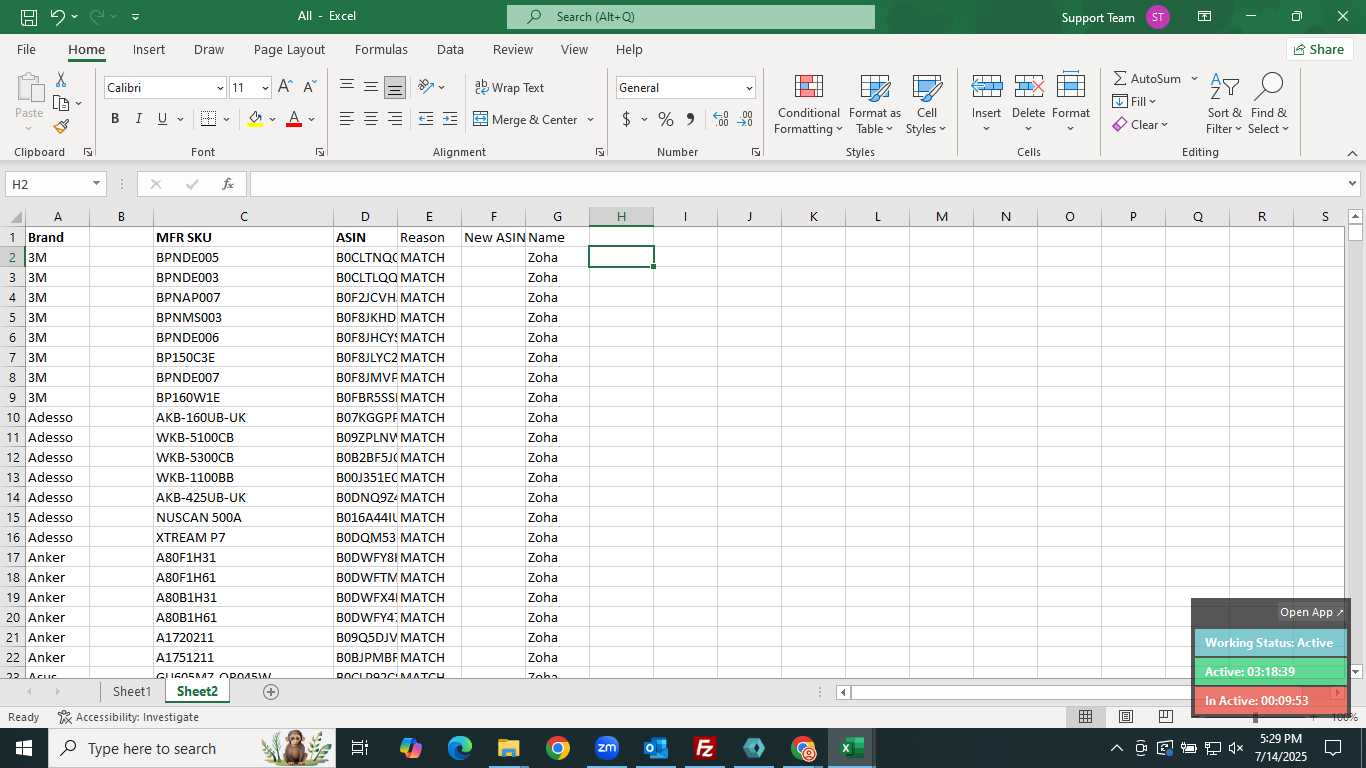Click the Search box

click(691, 17)
